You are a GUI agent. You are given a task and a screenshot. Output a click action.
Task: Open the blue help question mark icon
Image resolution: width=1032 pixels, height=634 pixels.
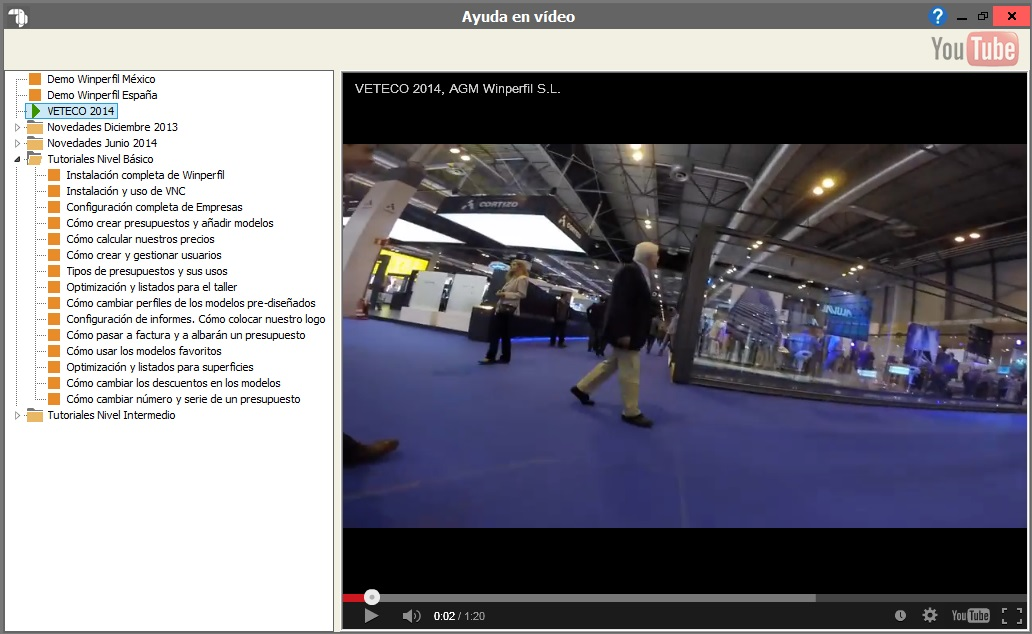(937, 16)
